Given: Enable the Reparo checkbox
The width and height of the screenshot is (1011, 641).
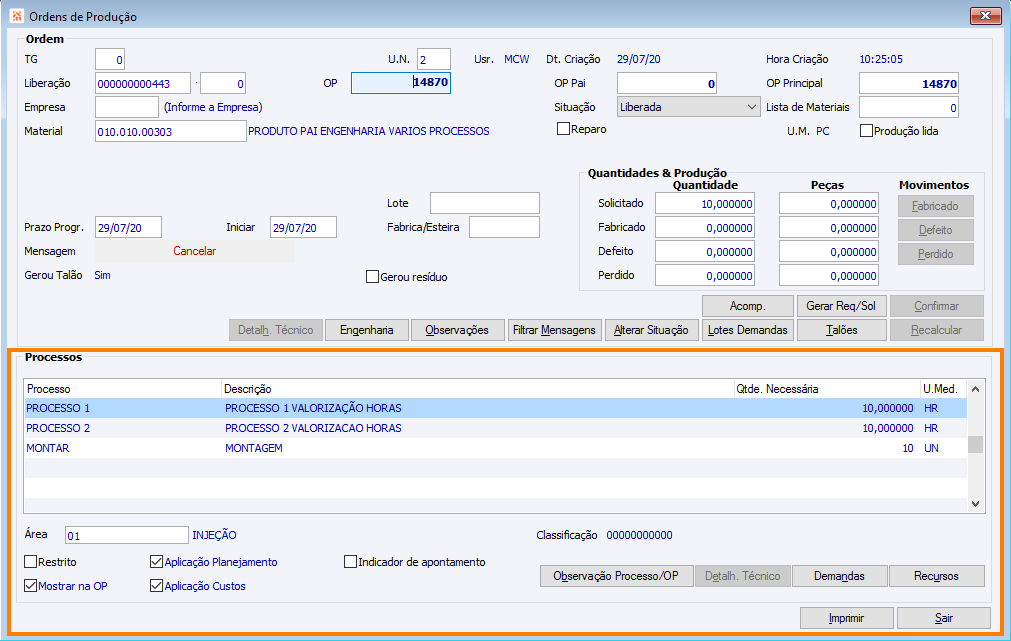Looking at the screenshot, I should (564, 129).
